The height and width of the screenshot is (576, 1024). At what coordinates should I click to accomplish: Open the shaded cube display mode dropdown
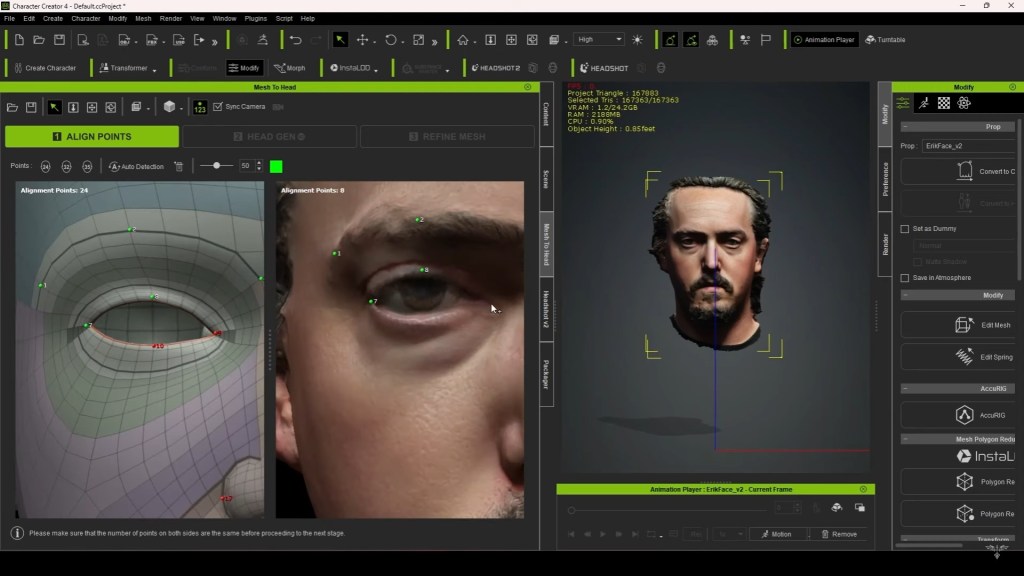pyautogui.click(x=181, y=108)
